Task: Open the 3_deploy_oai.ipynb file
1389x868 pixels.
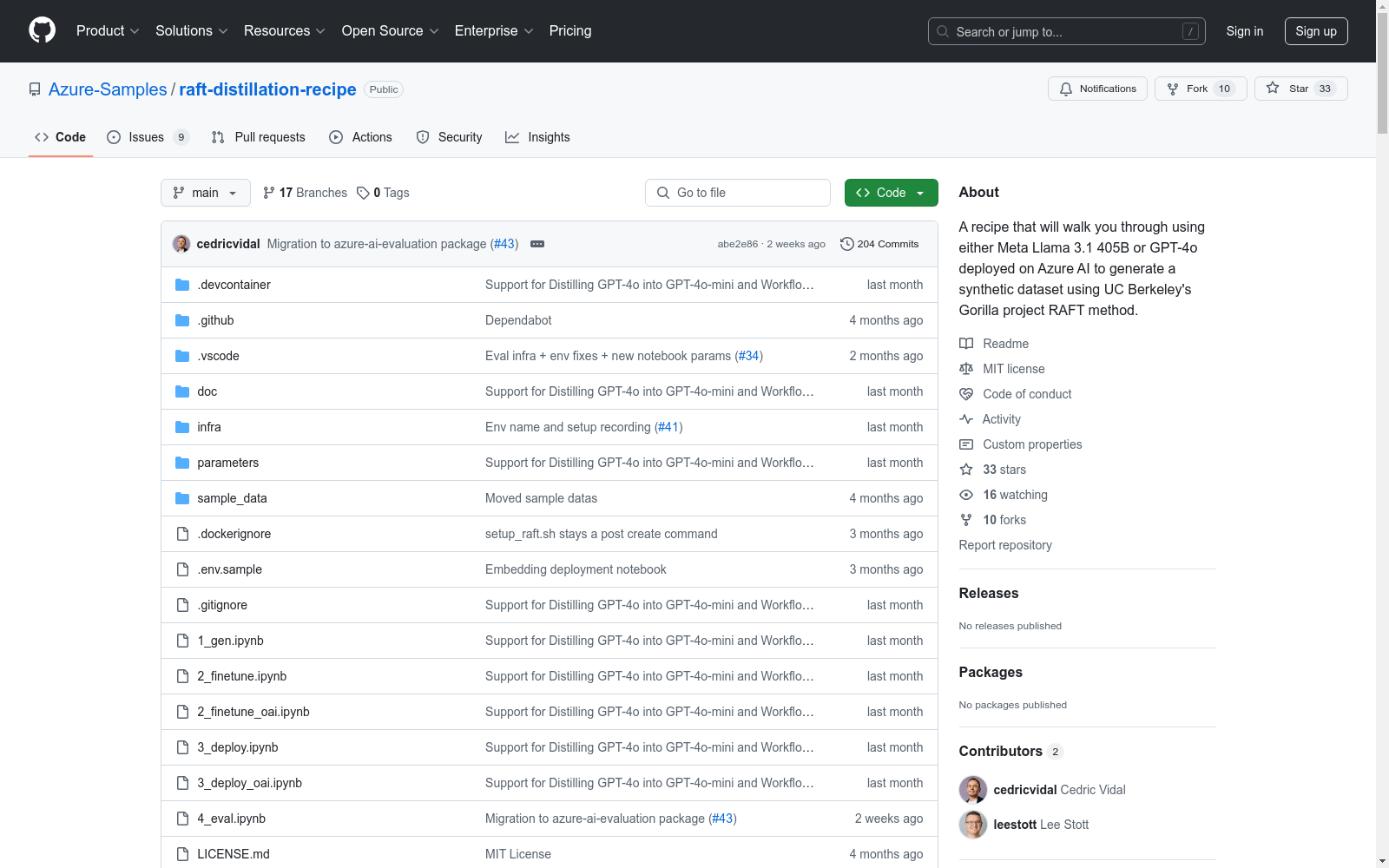Action: (250, 783)
